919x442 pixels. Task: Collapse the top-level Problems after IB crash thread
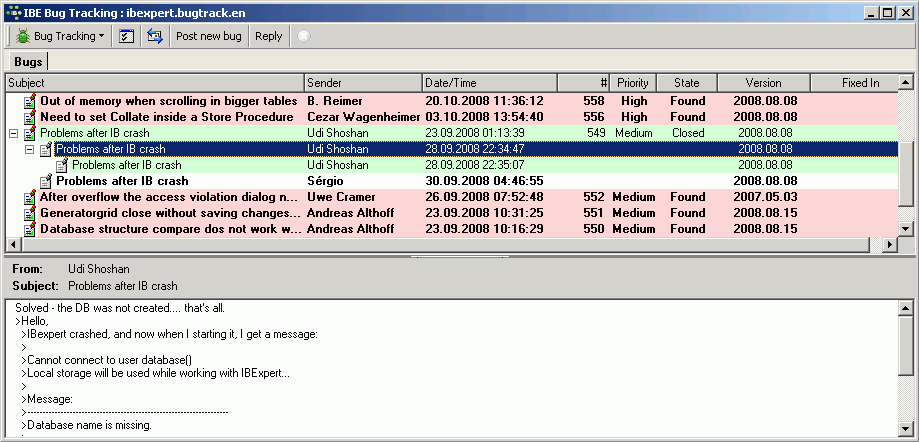pyautogui.click(x=13, y=134)
